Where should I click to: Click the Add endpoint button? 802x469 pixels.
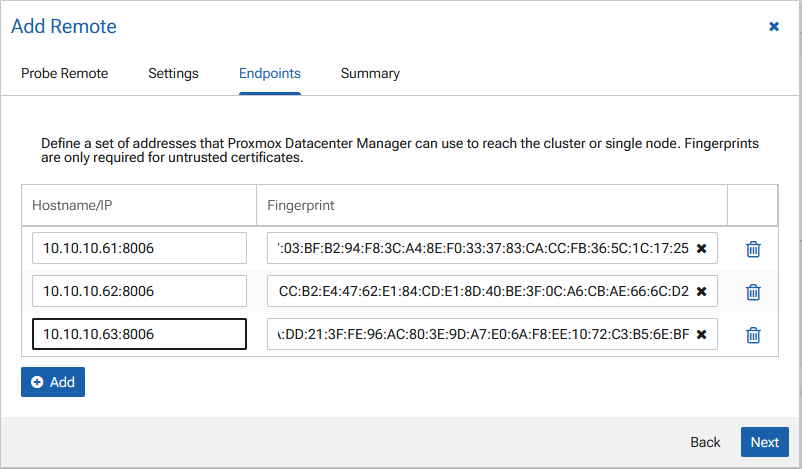tap(53, 382)
